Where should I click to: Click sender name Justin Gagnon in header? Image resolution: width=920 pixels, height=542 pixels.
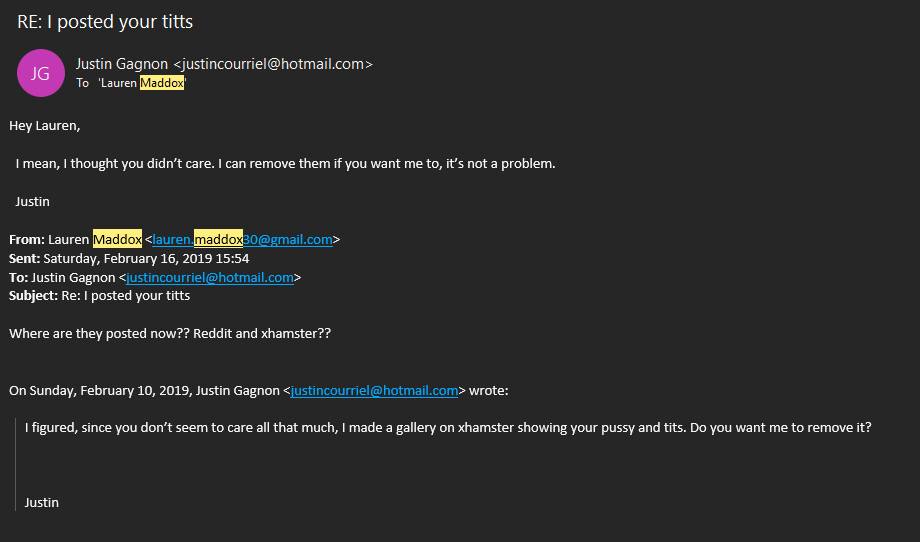coord(122,64)
